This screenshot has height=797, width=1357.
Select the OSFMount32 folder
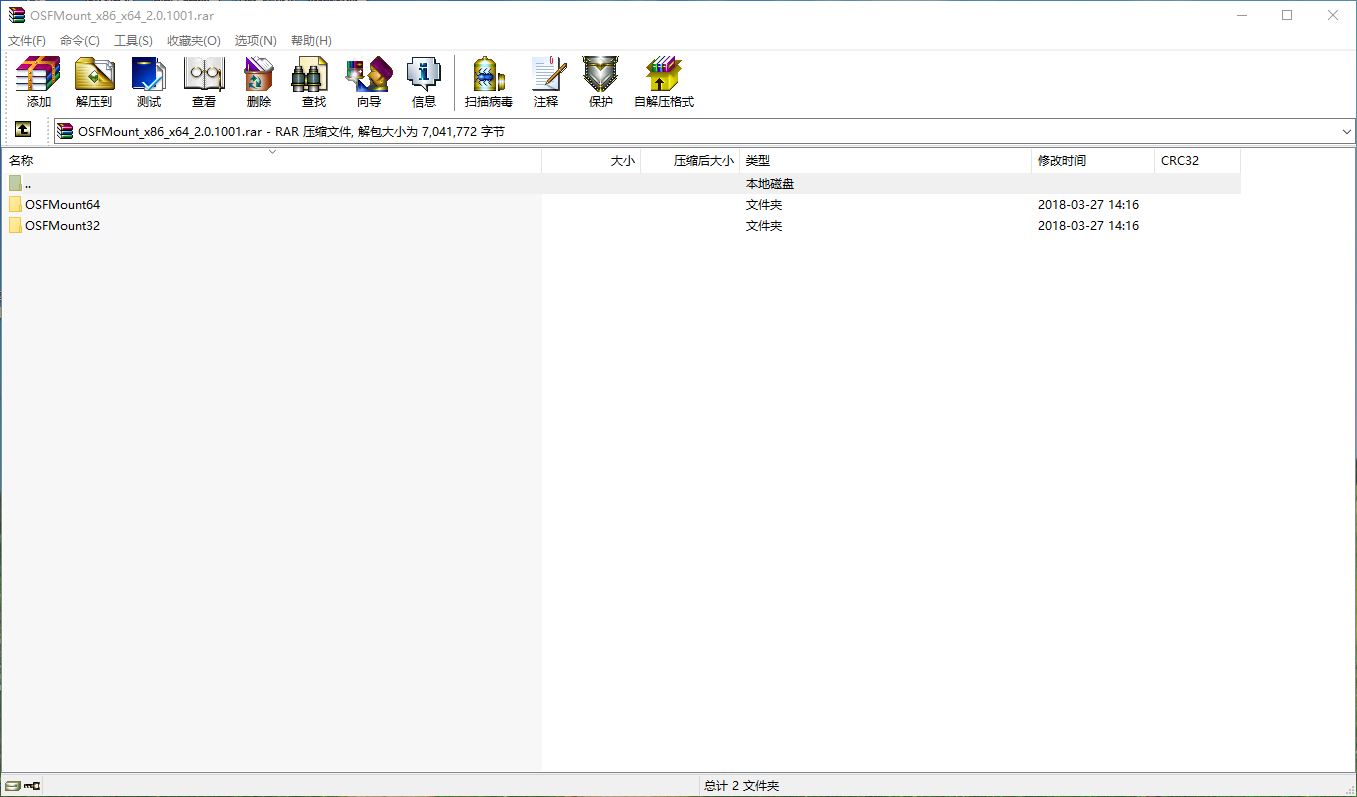[62, 226]
